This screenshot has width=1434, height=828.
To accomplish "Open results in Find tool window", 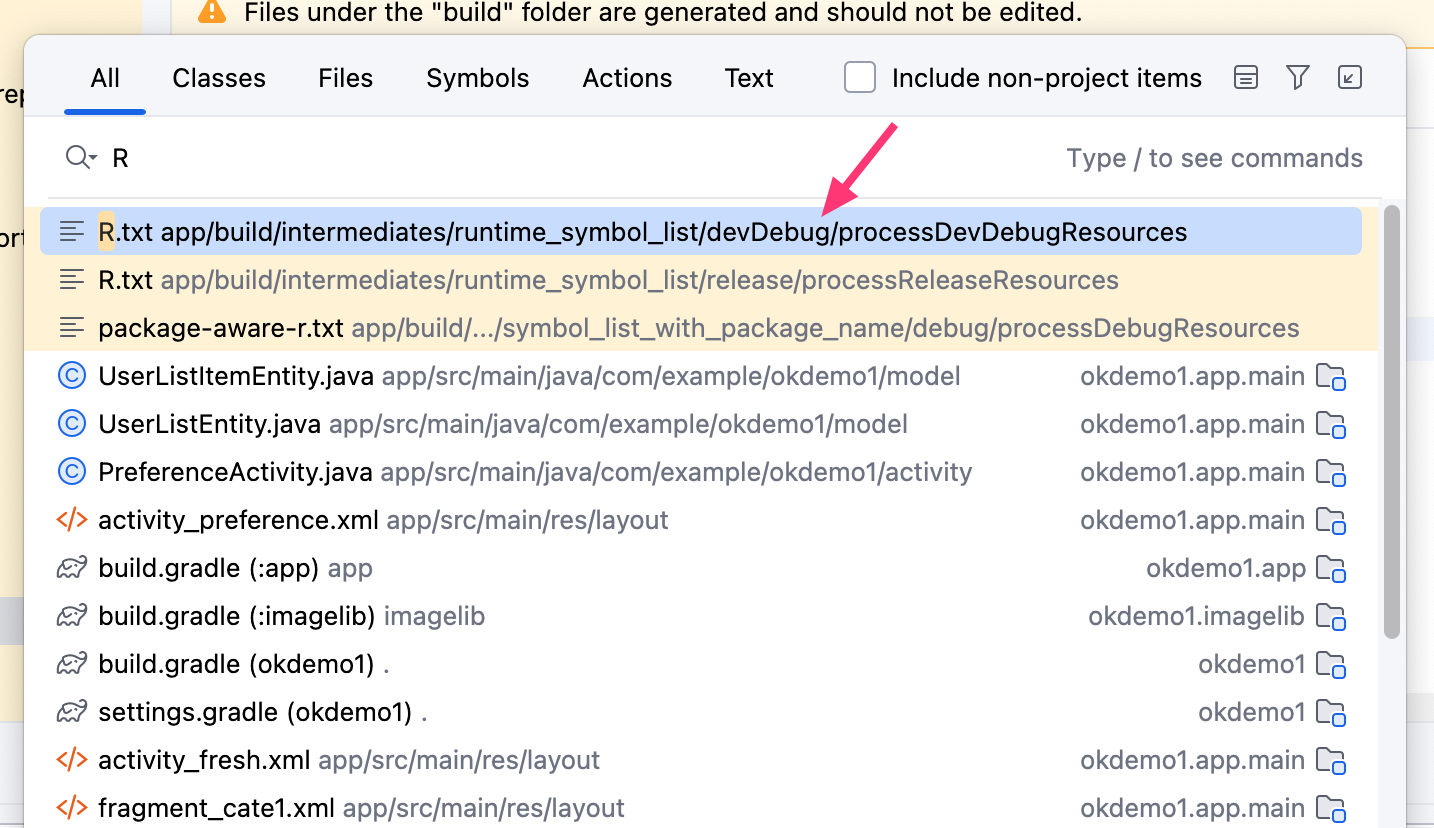I will click(x=1350, y=78).
